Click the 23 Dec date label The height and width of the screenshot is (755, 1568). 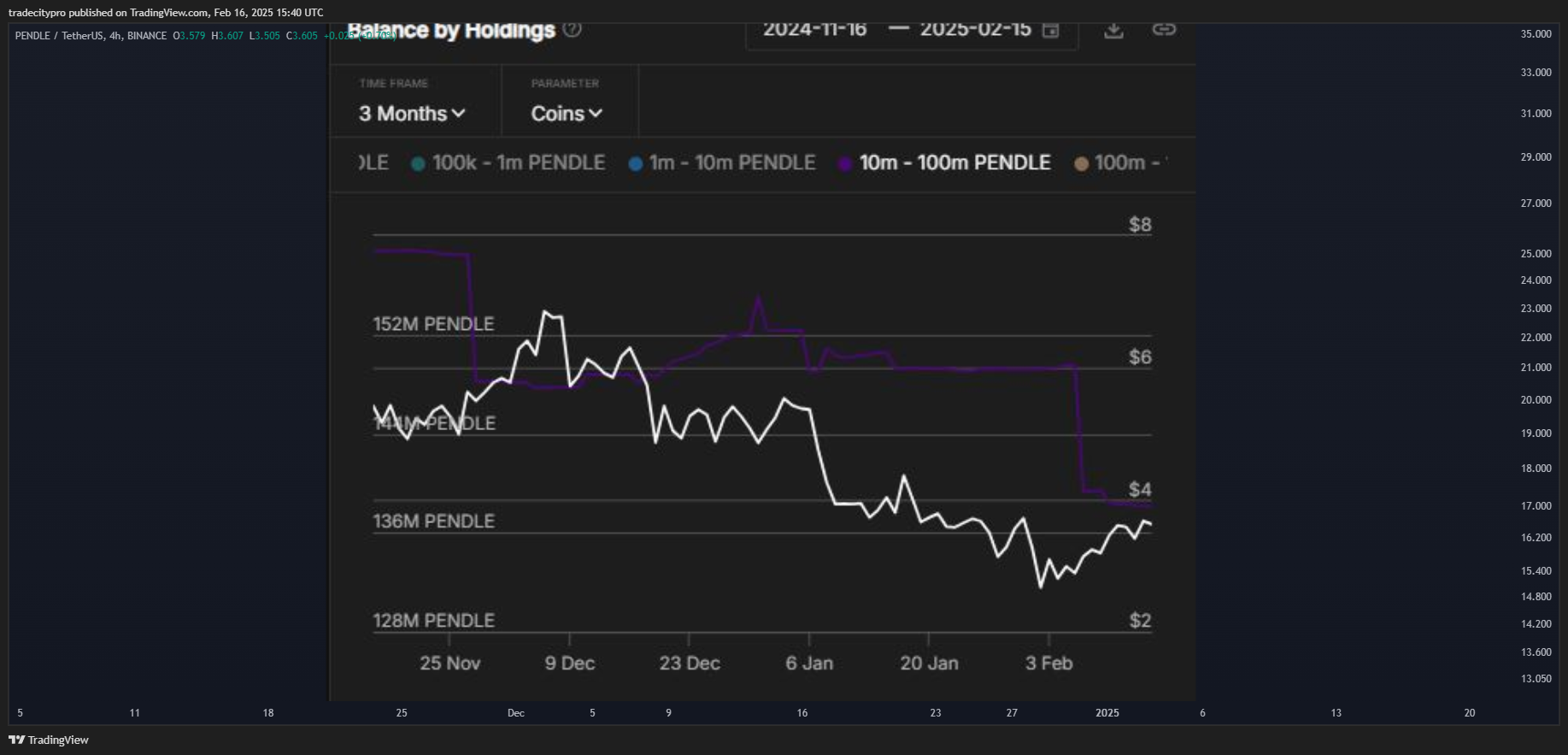[x=690, y=664]
